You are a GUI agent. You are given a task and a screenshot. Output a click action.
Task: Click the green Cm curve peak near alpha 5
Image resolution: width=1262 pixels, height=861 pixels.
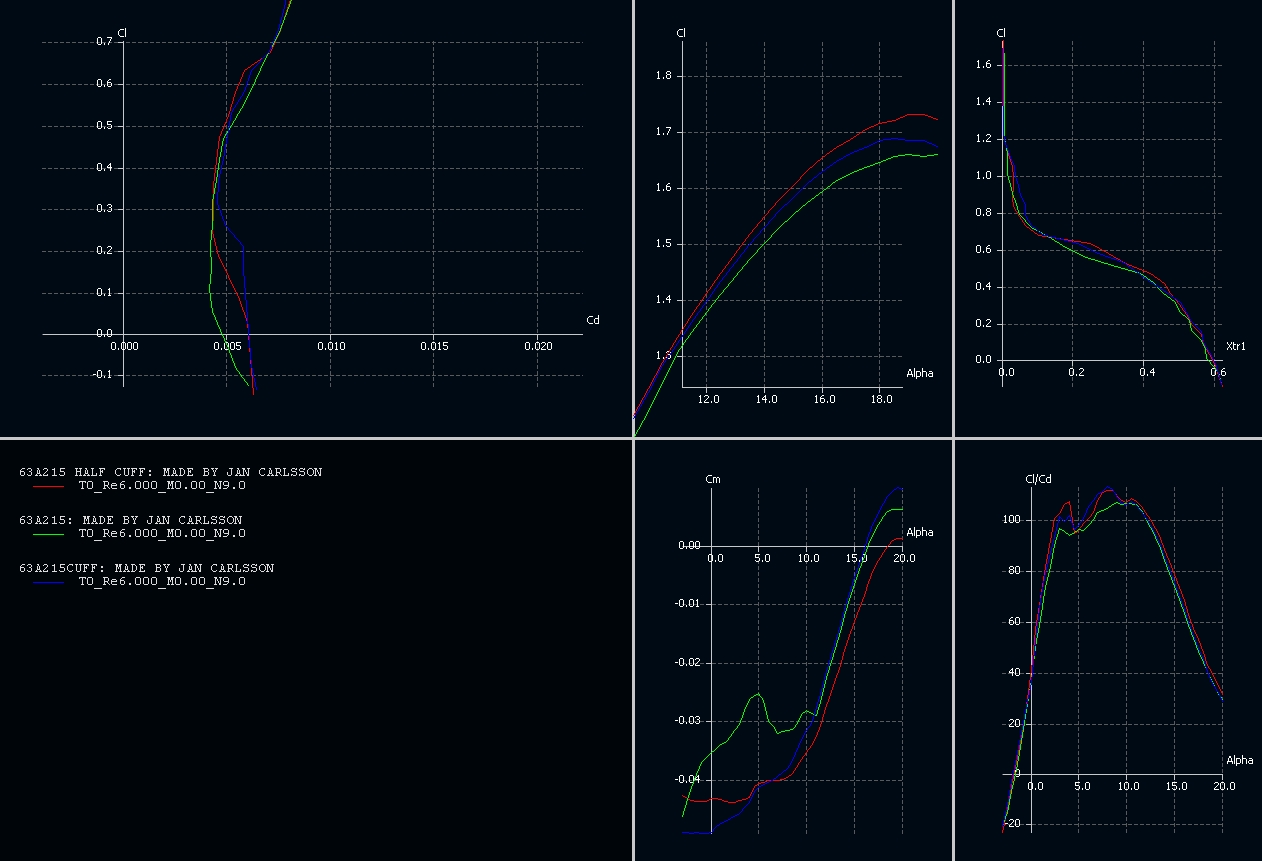759,693
